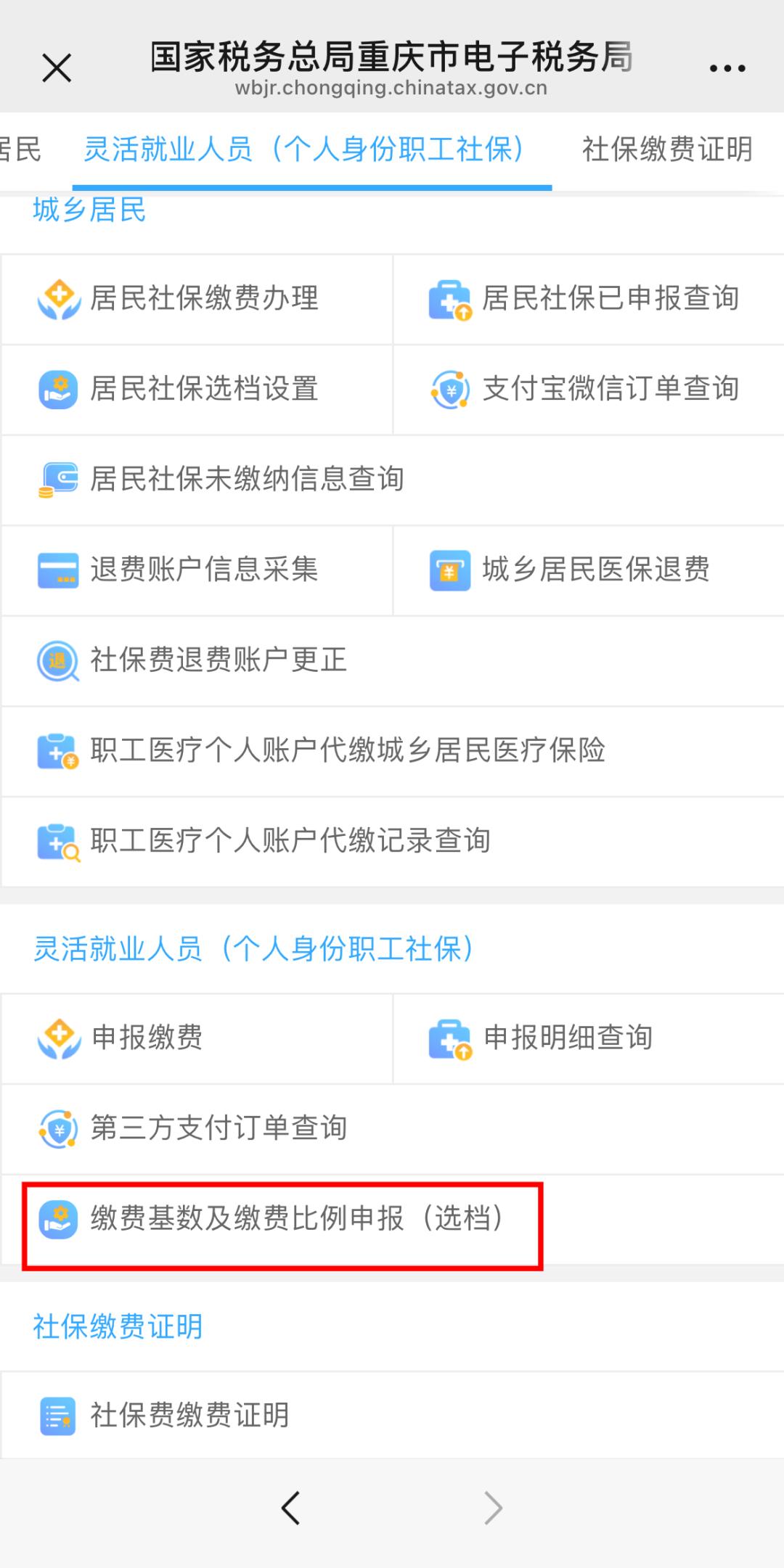
Task: Tap the 居民社保缴费办理 icon
Action: (59, 299)
